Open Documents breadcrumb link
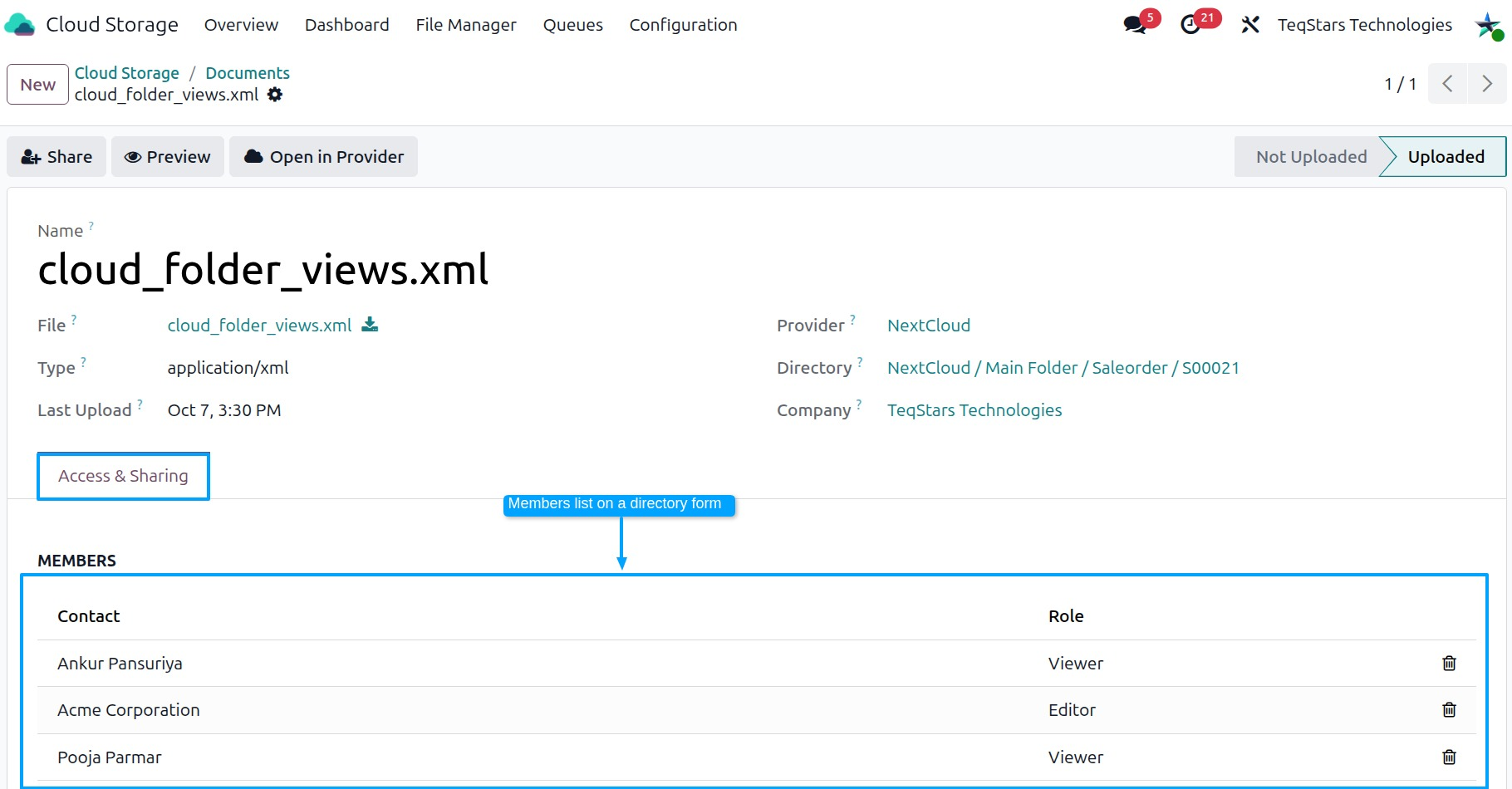This screenshot has height=789, width=1512. (x=248, y=73)
